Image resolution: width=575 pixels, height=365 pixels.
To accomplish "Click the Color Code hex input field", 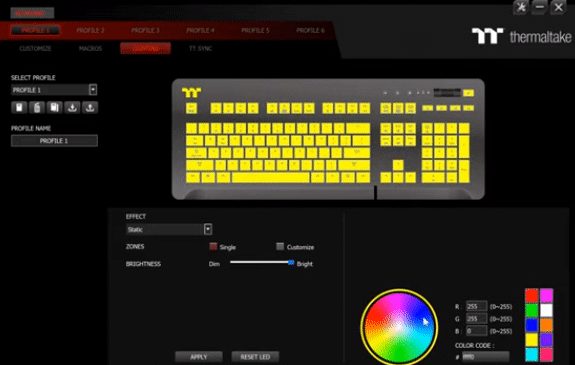I will (x=486, y=356).
